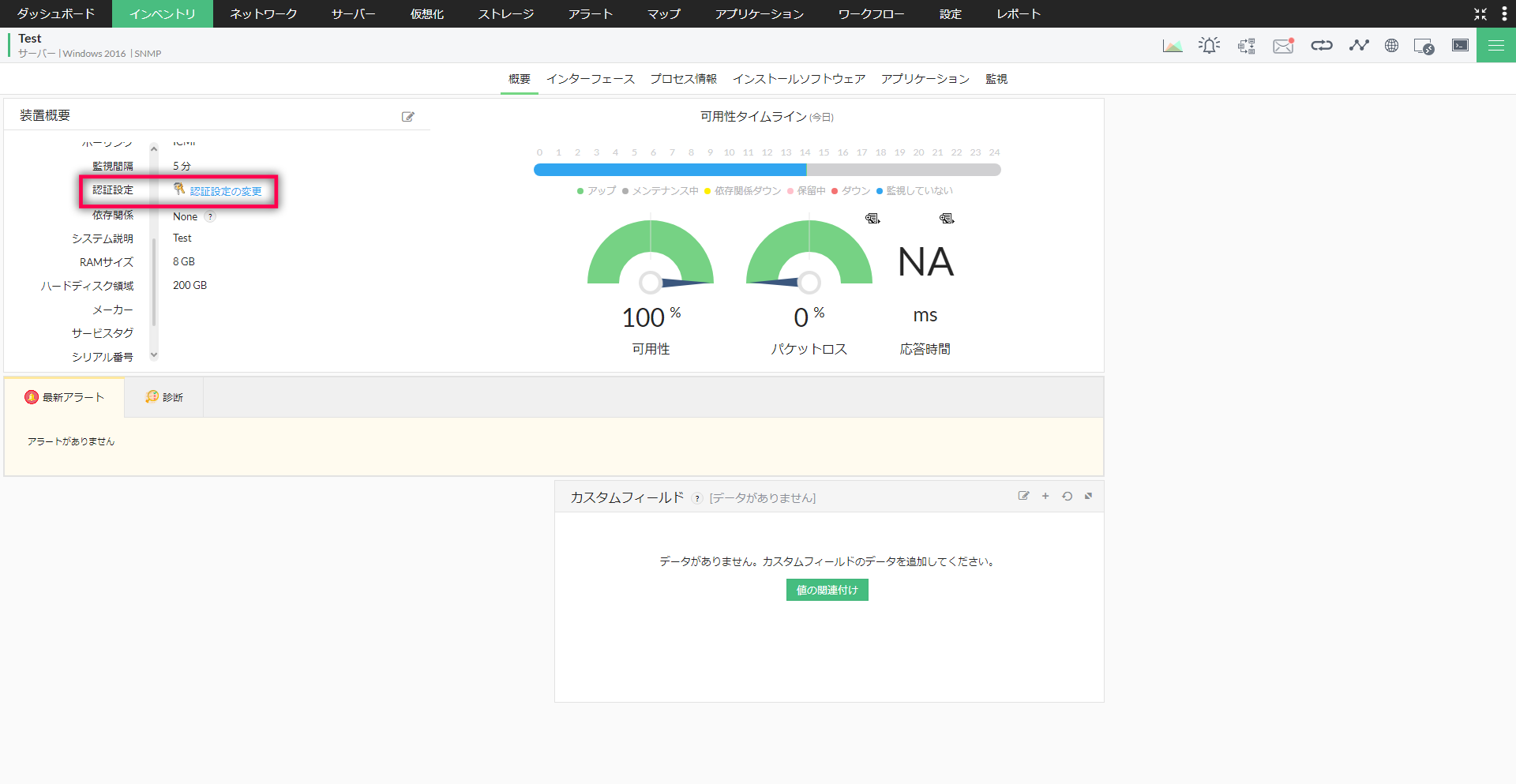1516x784 pixels.
Task: Switch to the インターフェース tab
Action: pos(591,79)
